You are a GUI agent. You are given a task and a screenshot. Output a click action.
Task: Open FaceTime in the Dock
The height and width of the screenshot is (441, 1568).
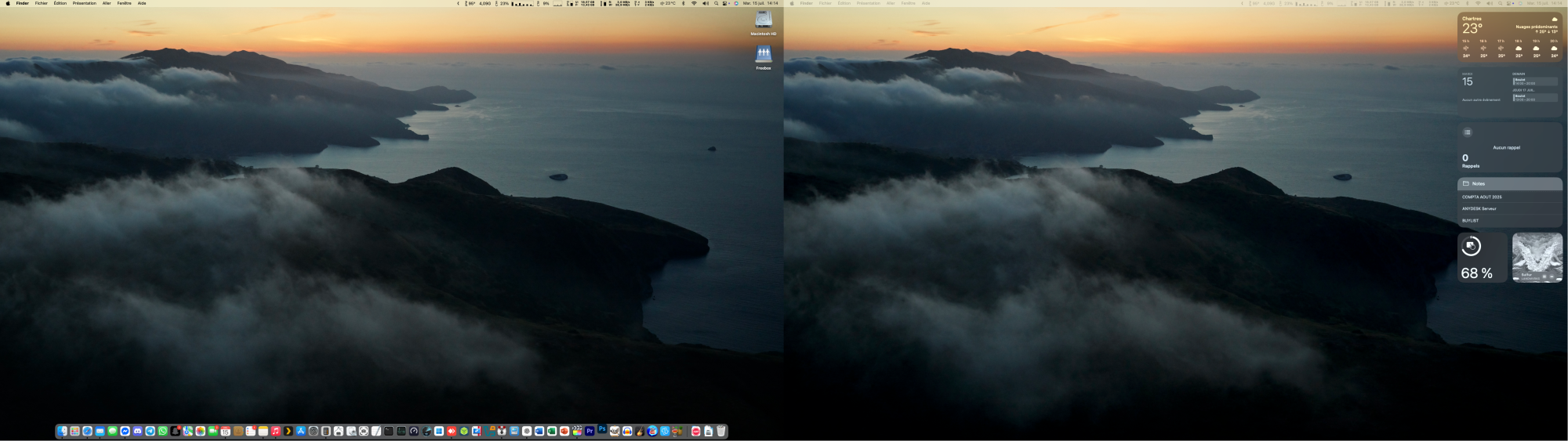click(x=212, y=431)
